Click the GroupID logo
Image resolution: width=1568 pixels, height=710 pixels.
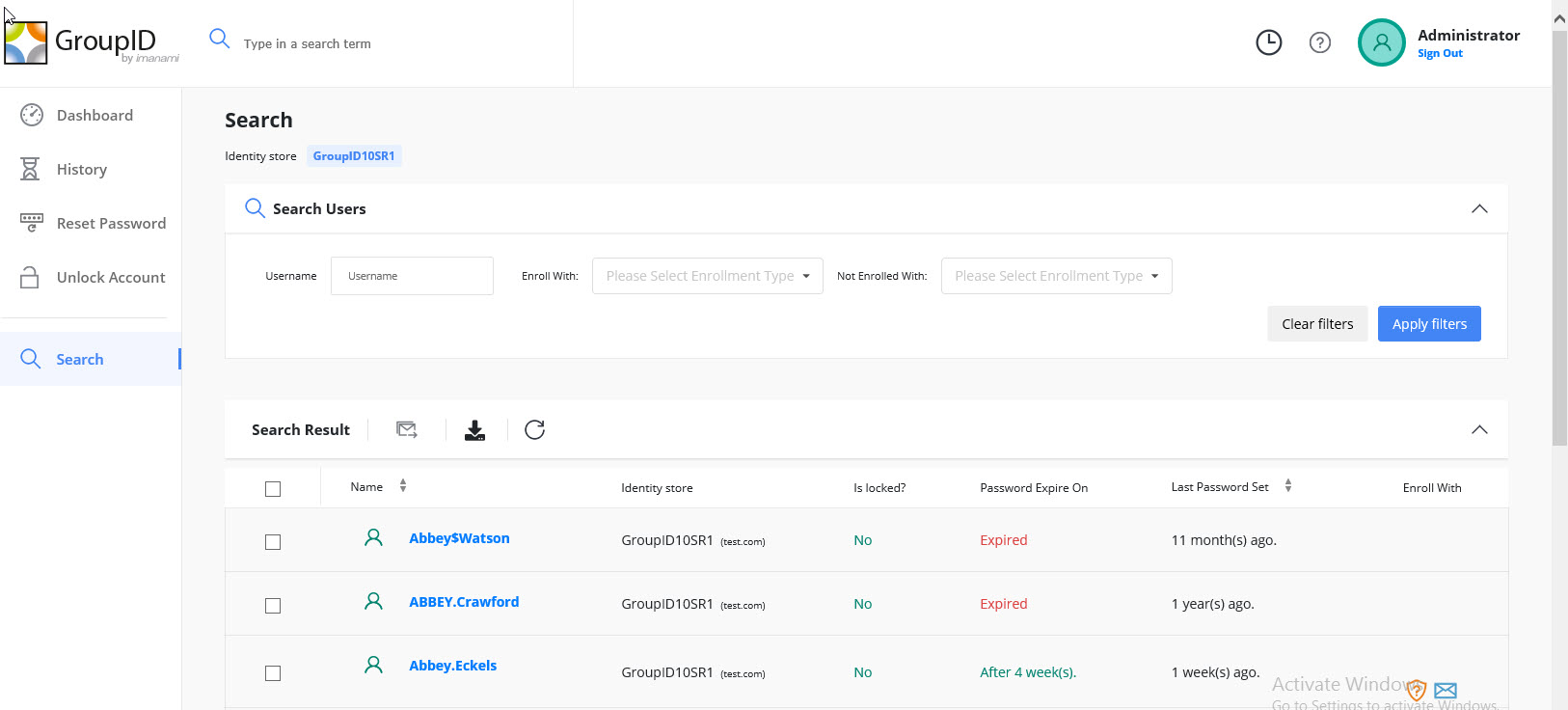click(x=92, y=43)
